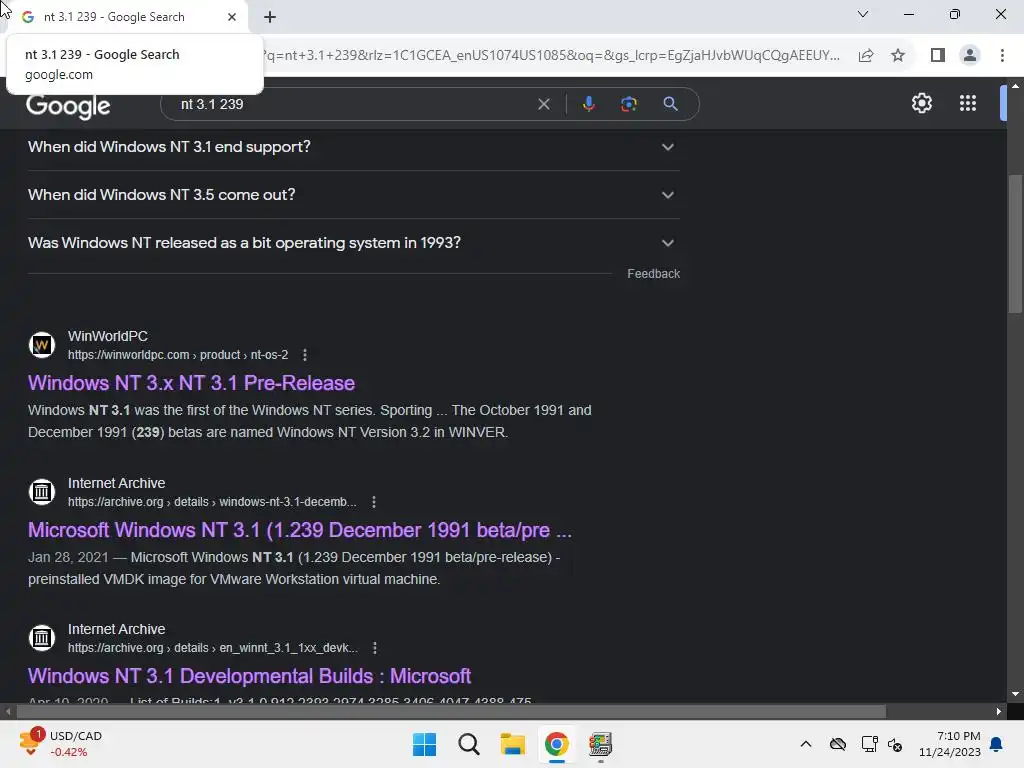Go to Google home via the logo
This screenshot has height=768, width=1024.
pos(68,106)
